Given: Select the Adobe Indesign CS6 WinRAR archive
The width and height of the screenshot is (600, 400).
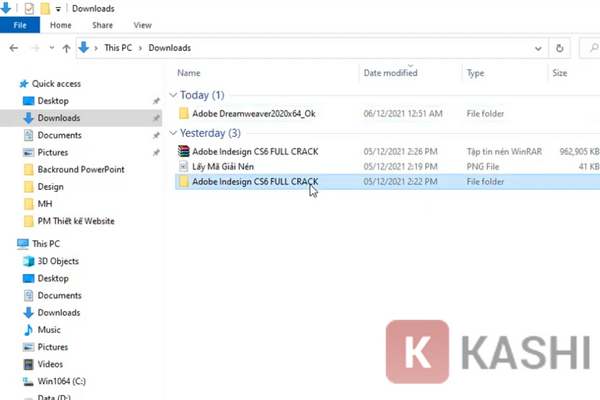Looking at the screenshot, I should (255, 152).
